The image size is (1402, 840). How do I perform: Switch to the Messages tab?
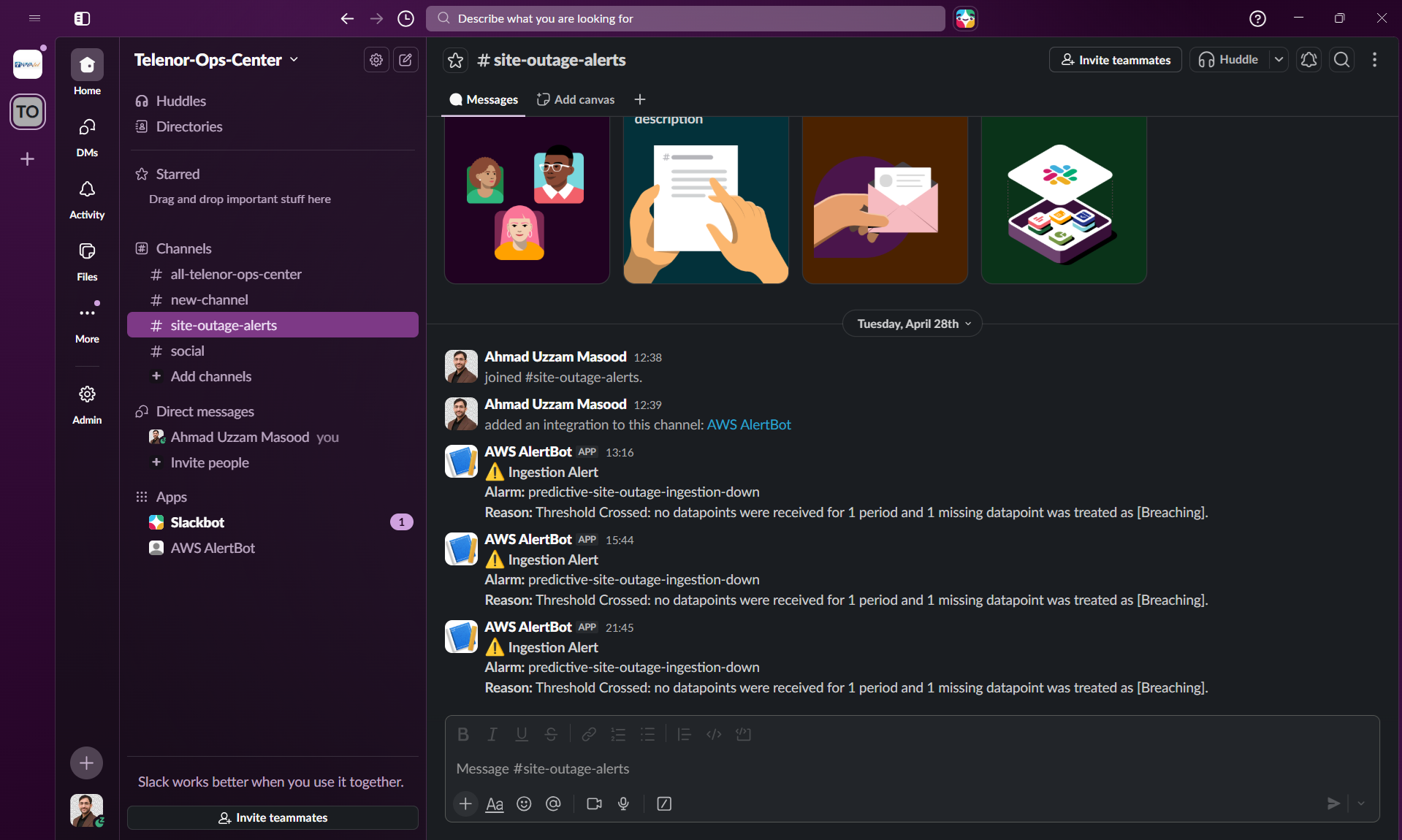coord(484,99)
